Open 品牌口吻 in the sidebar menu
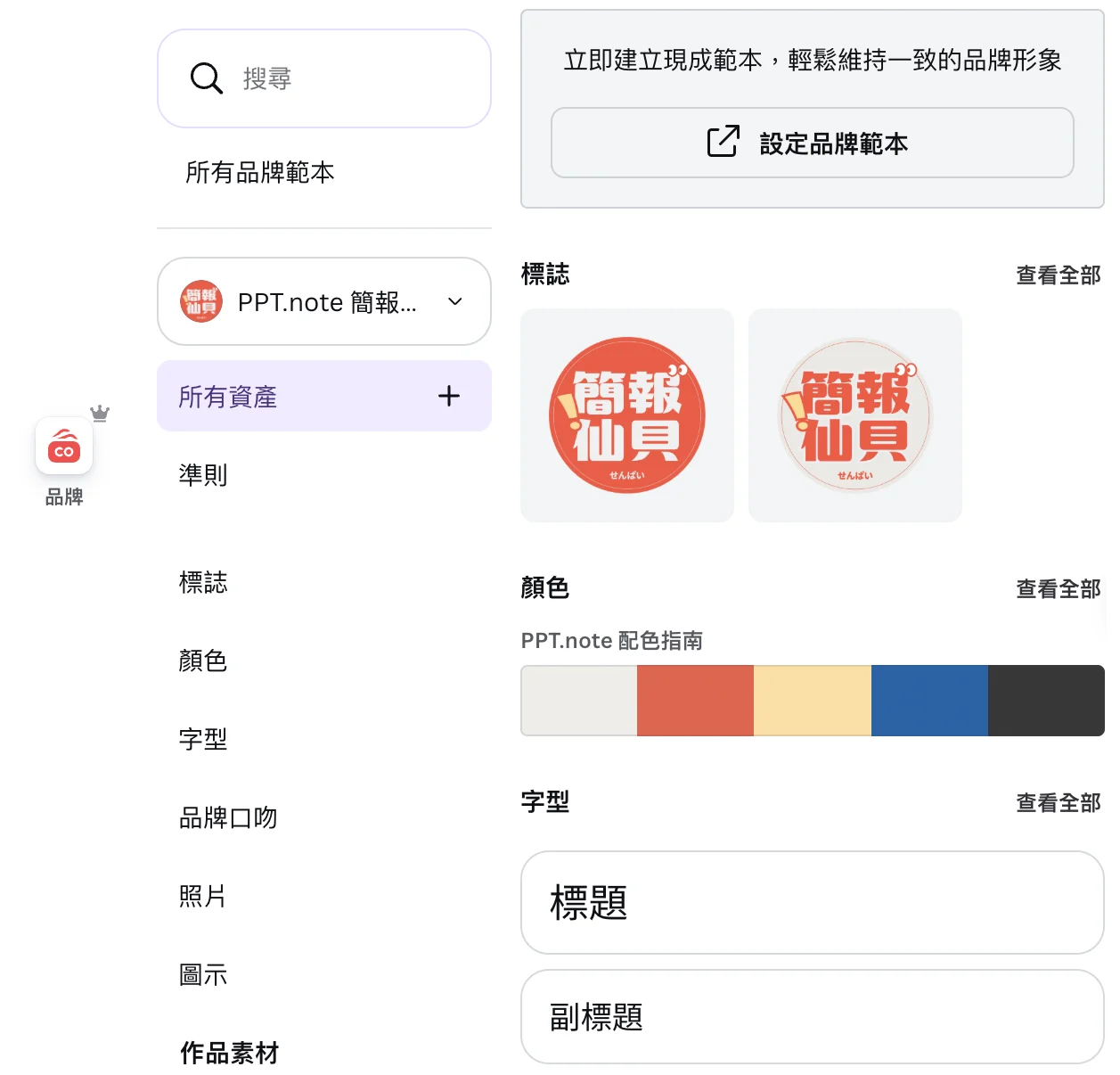1120x1075 pixels. [228, 817]
